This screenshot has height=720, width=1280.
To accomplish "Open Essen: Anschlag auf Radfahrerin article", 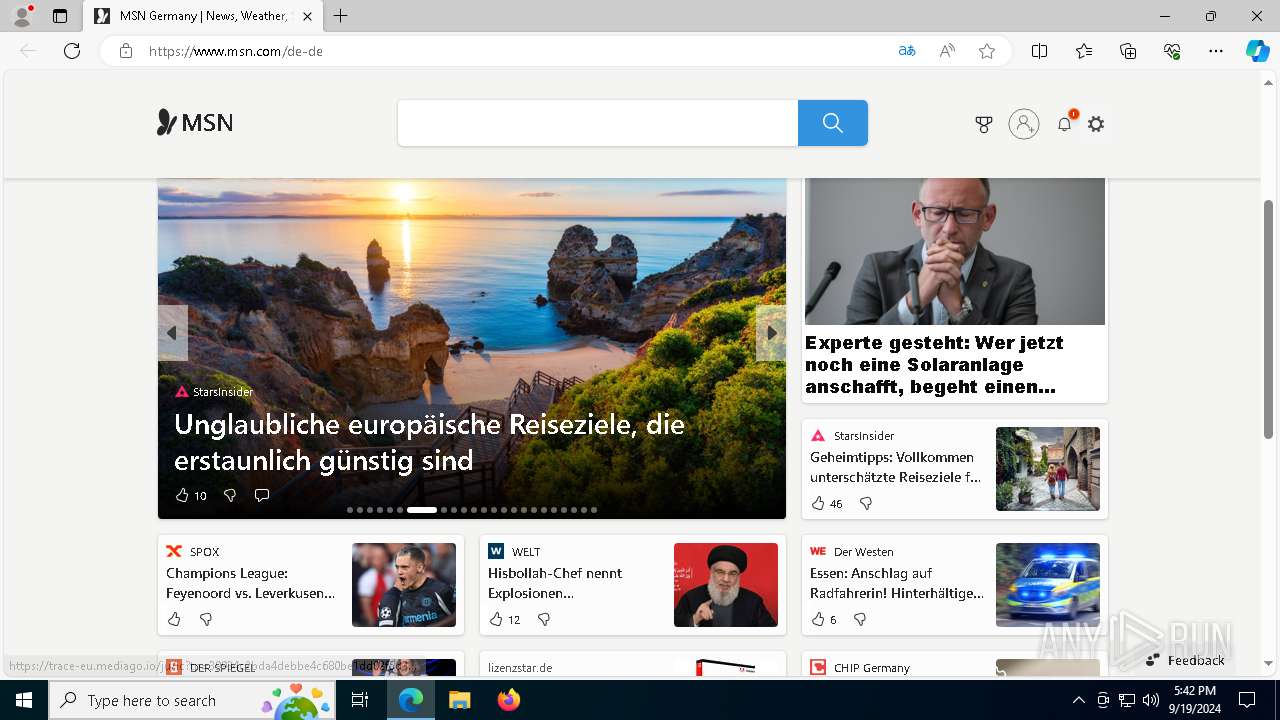I will point(897,583).
